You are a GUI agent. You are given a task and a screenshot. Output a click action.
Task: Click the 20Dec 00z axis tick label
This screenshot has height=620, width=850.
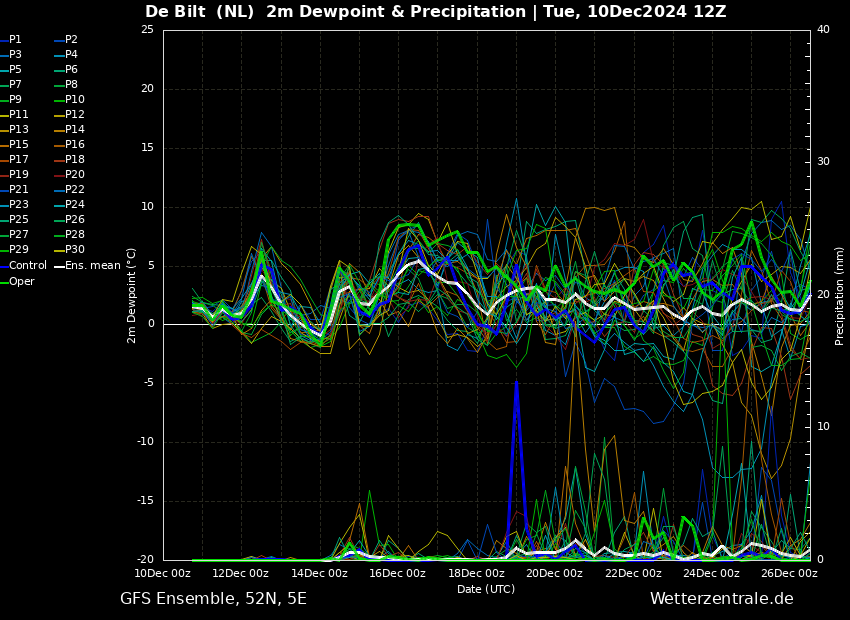555,573
